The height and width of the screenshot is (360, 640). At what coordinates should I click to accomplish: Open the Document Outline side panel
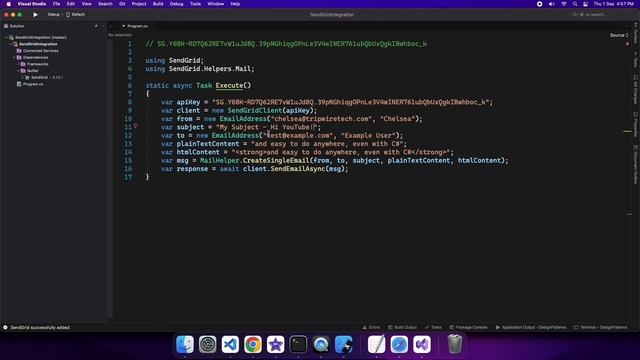tap(636, 165)
